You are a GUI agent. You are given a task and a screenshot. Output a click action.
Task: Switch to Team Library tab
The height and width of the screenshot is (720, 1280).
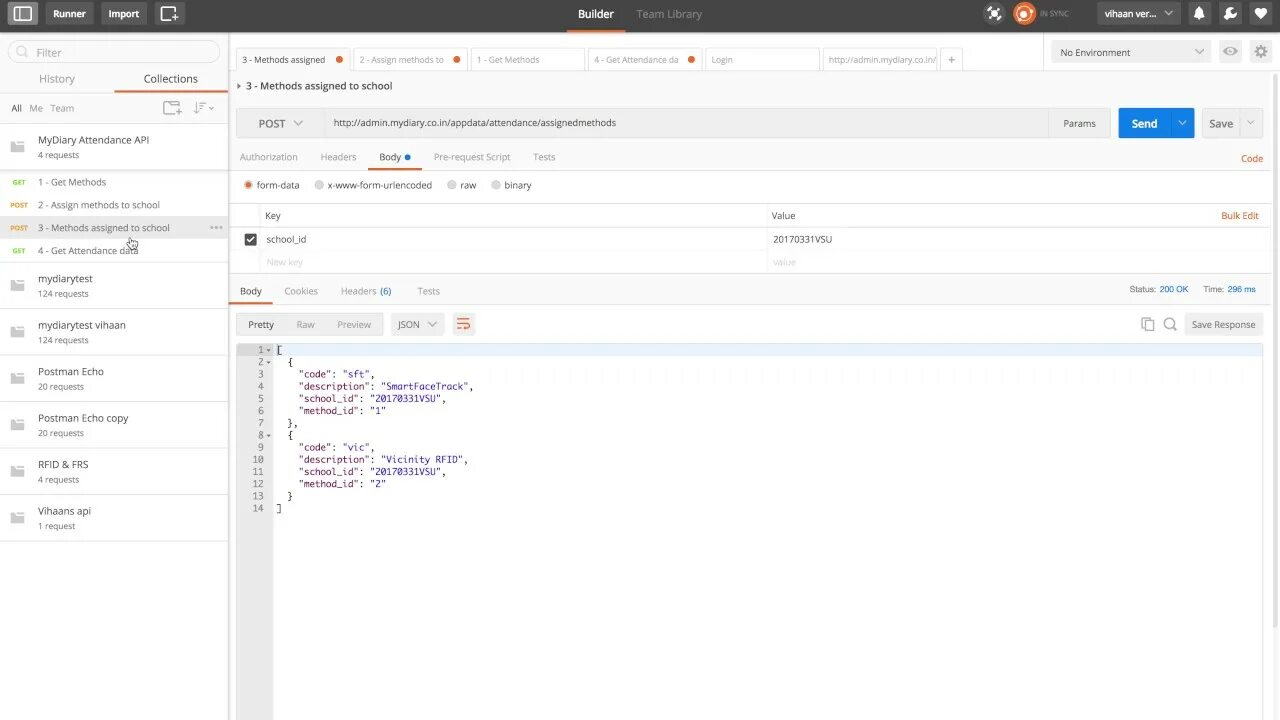pyautogui.click(x=669, y=14)
